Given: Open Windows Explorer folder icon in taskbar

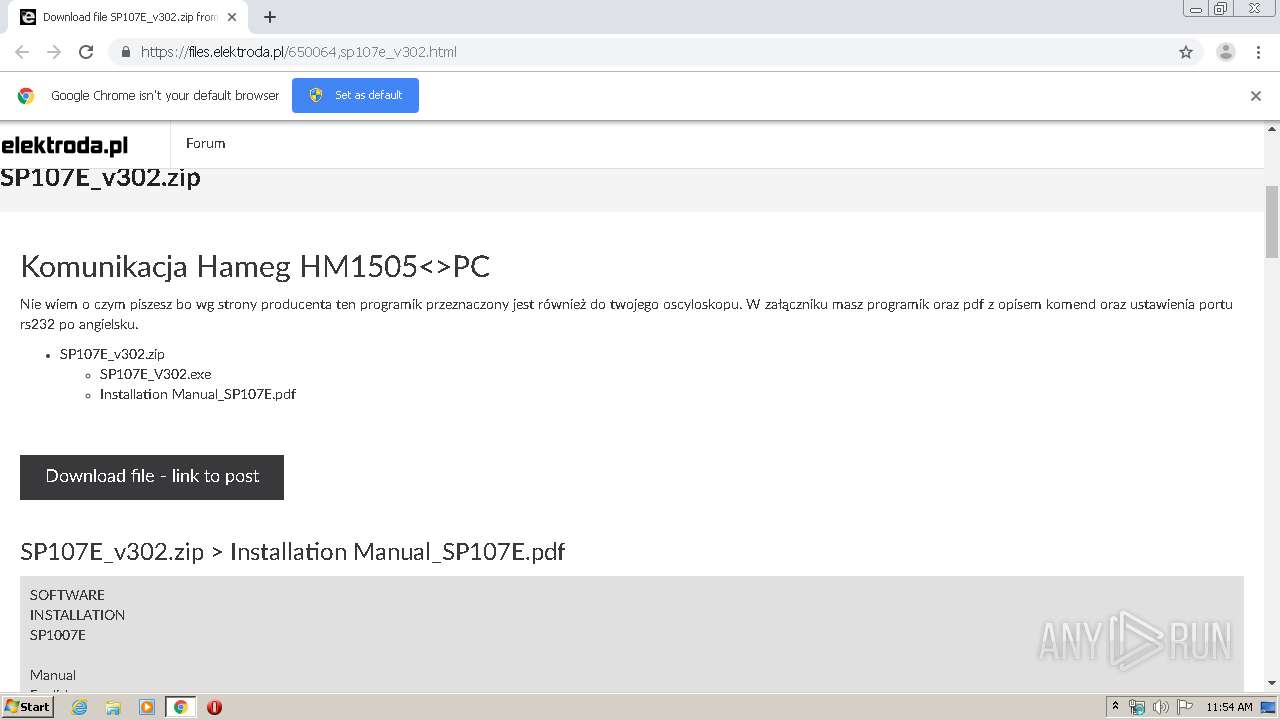Looking at the screenshot, I should click(x=113, y=707).
